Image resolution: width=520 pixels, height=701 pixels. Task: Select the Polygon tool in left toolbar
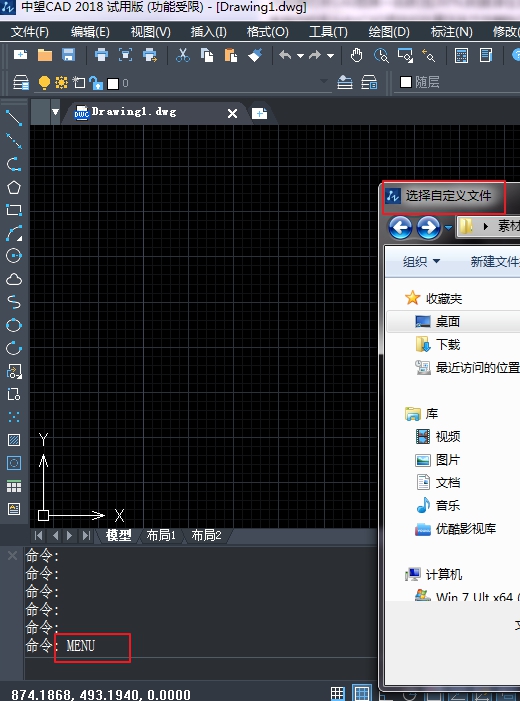click(x=14, y=187)
